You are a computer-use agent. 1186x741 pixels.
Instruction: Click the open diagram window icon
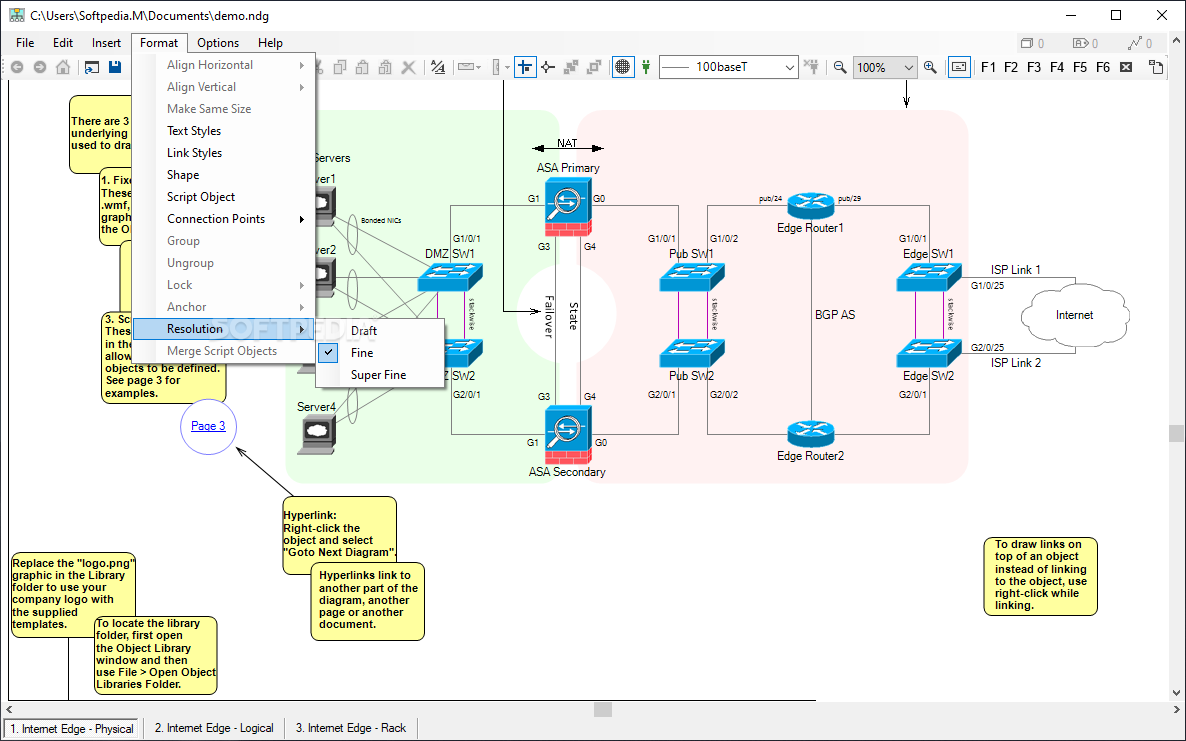point(92,67)
